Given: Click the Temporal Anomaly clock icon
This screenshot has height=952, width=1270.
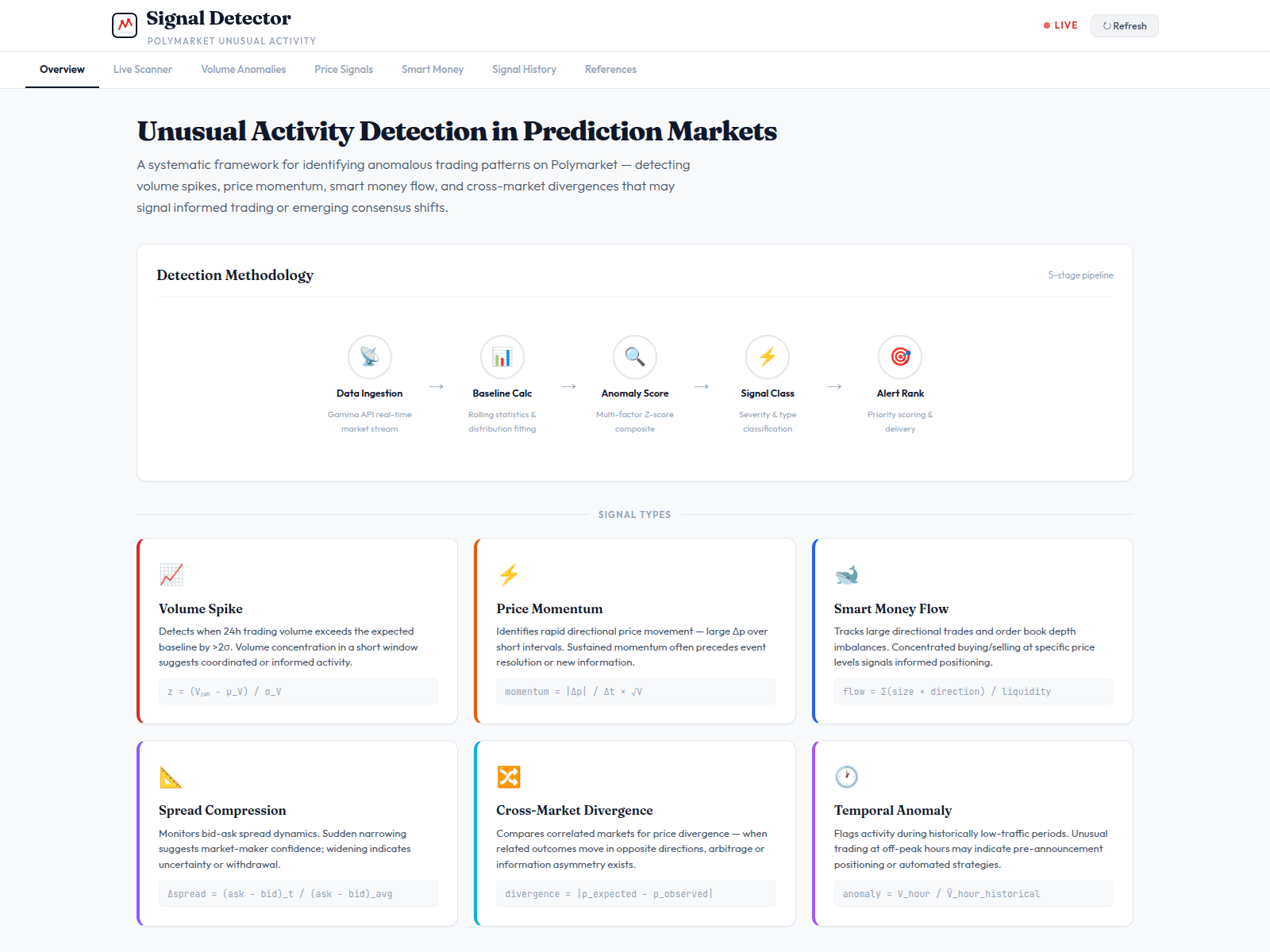Looking at the screenshot, I should 846,777.
